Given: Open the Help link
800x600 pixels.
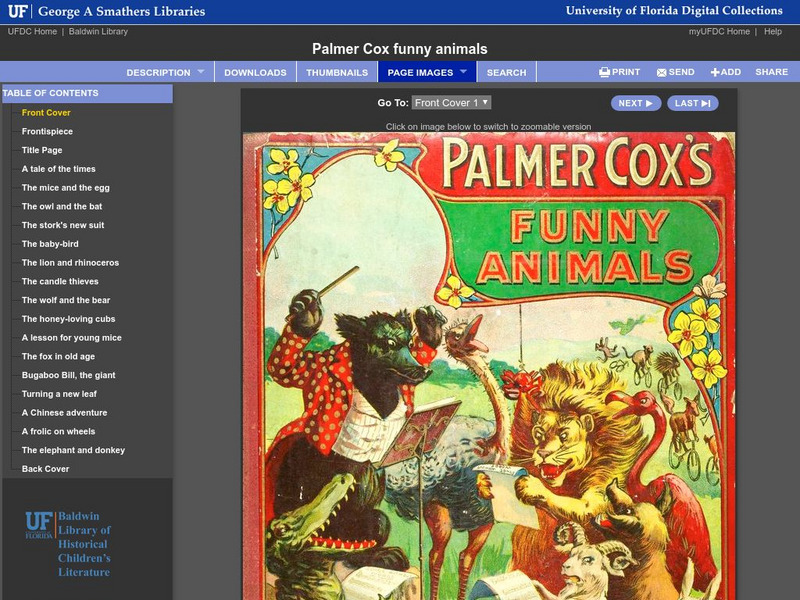Looking at the screenshot, I should click(x=773, y=31).
